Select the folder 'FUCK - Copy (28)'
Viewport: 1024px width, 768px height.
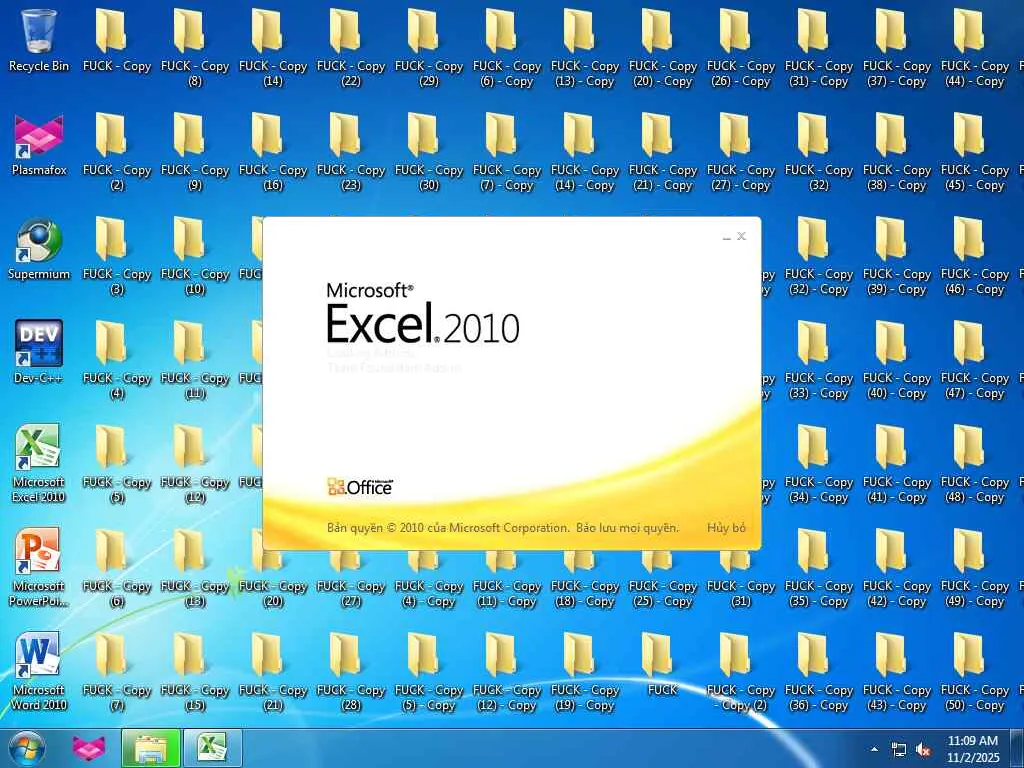click(x=351, y=671)
